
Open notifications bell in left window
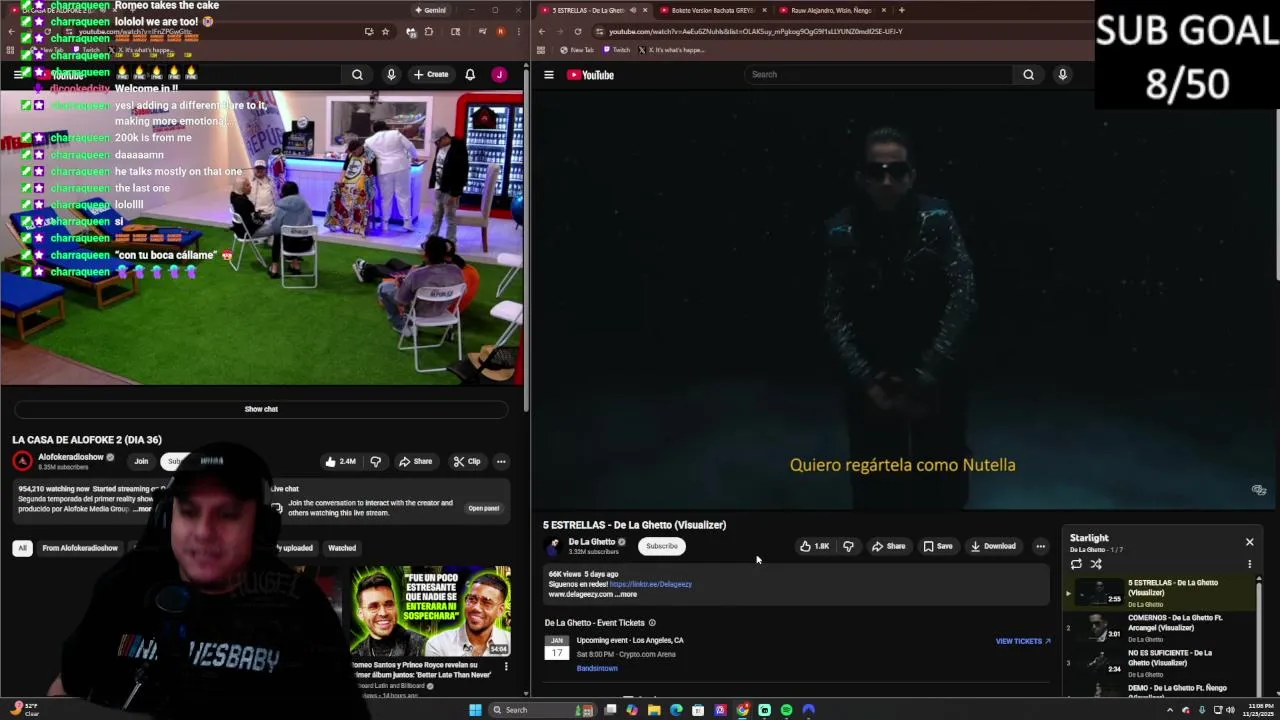[470, 75]
